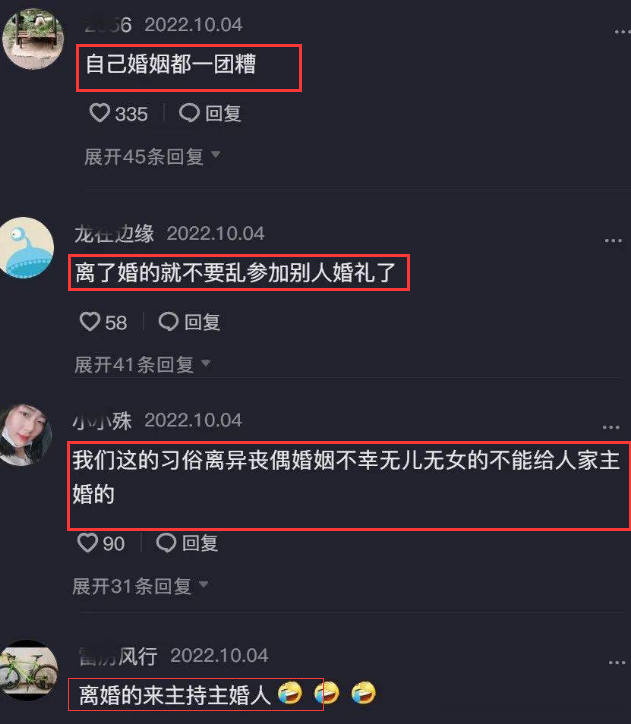
Task: Tap reply bubble under 58-like comment
Action: (168, 321)
